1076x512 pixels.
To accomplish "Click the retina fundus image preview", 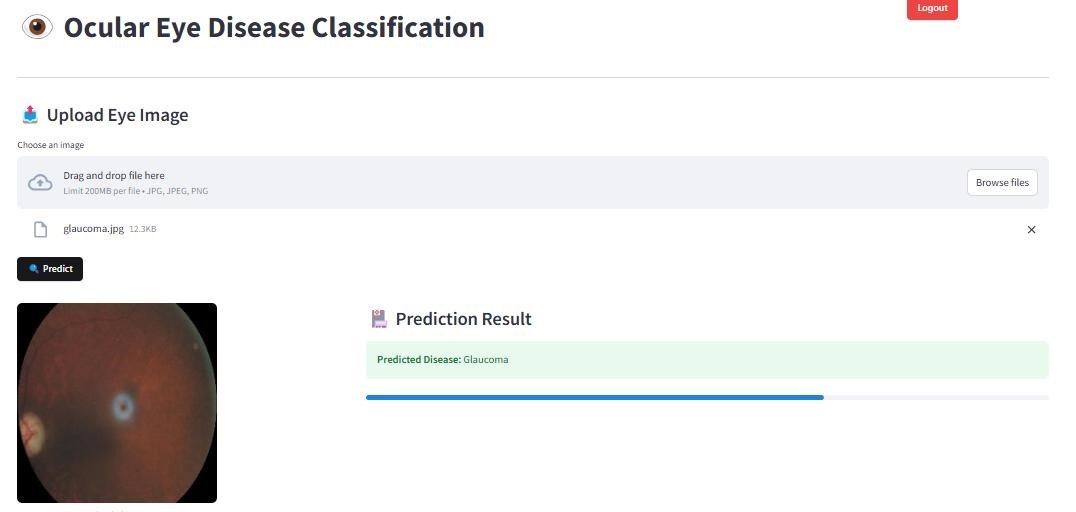I will [x=117, y=402].
